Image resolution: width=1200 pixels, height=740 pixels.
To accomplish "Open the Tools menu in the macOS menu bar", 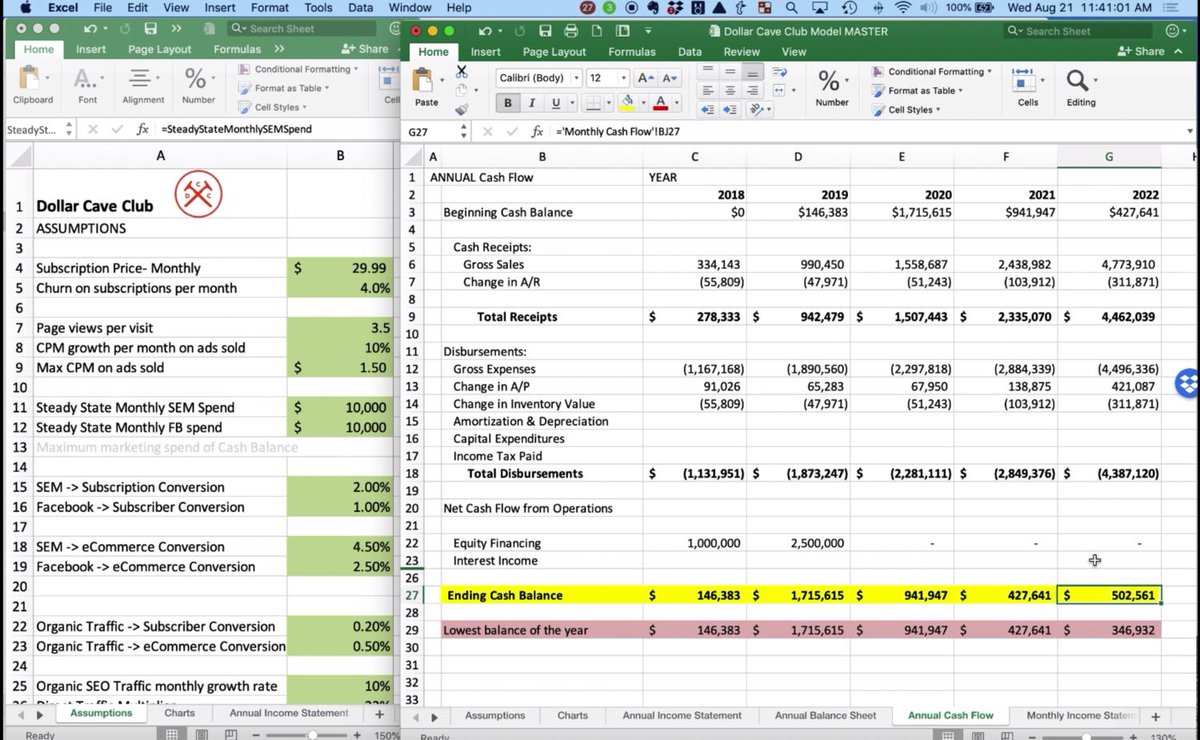I will [318, 7].
